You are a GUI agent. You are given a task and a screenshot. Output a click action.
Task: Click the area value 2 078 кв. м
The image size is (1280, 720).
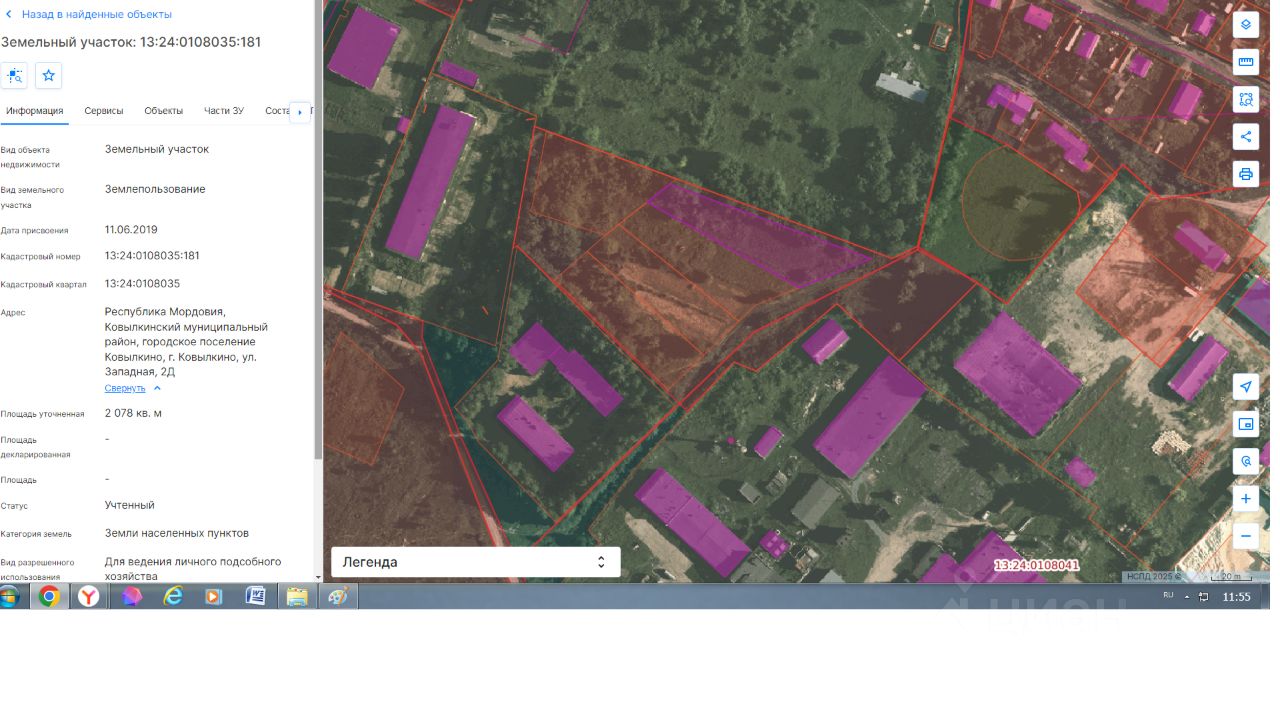coord(133,413)
